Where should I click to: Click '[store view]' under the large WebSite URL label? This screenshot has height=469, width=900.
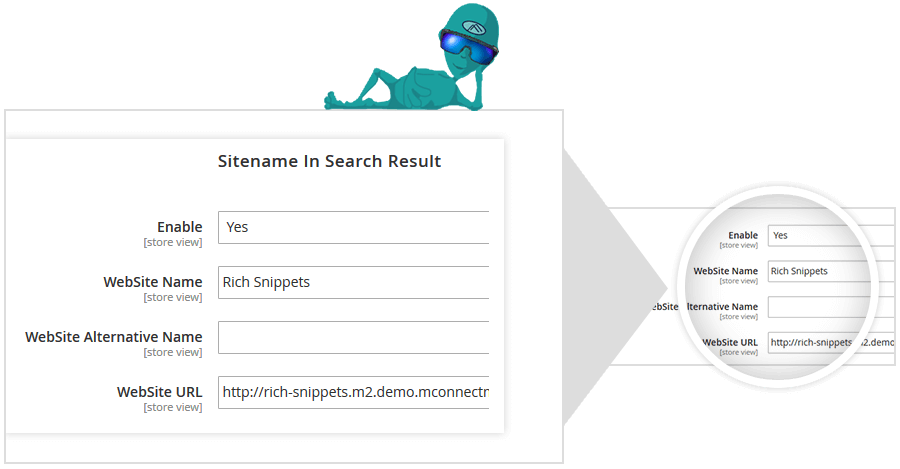[x=172, y=407]
